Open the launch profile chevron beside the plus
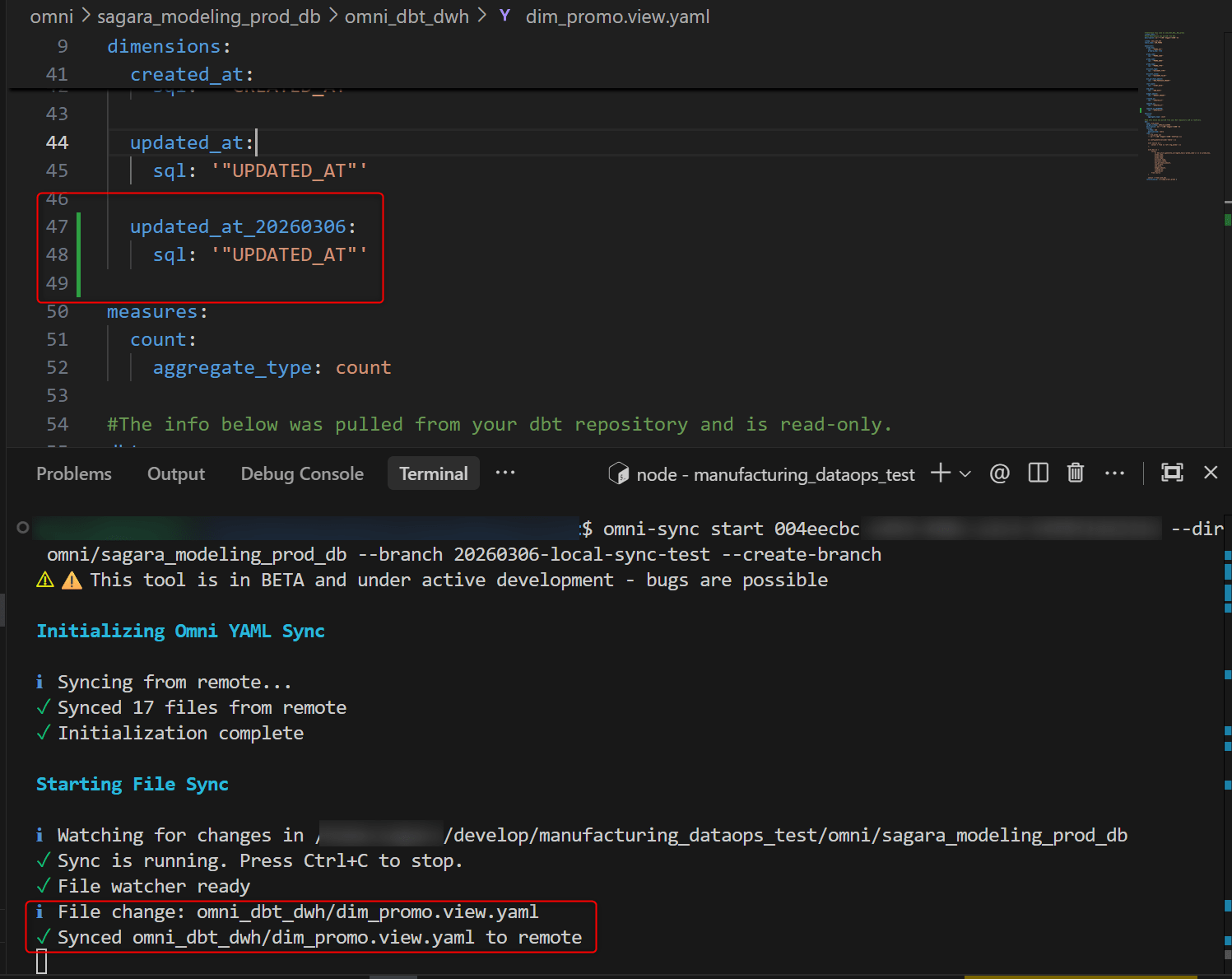 click(x=965, y=474)
